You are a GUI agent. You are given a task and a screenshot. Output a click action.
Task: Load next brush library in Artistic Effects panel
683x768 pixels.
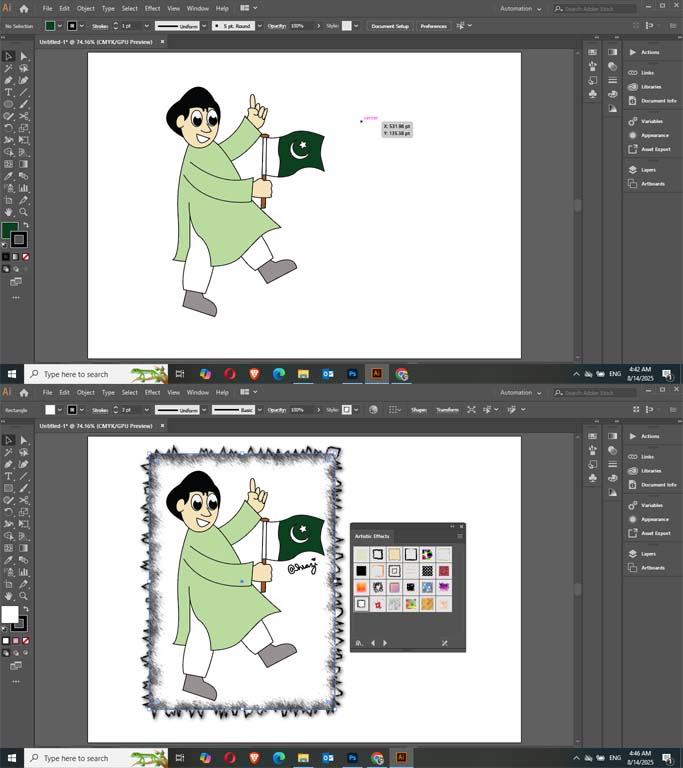coord(385,643)
